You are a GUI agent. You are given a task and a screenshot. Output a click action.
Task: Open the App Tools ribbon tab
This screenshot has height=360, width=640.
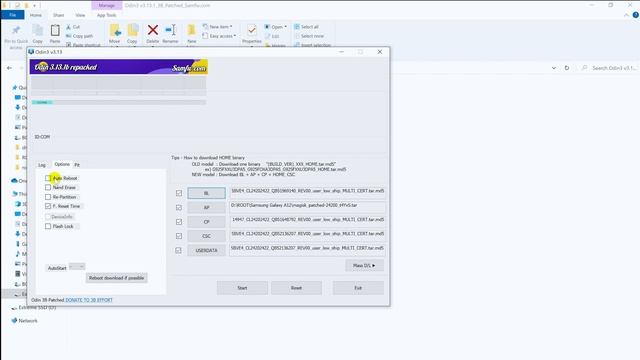click(107, 15)
